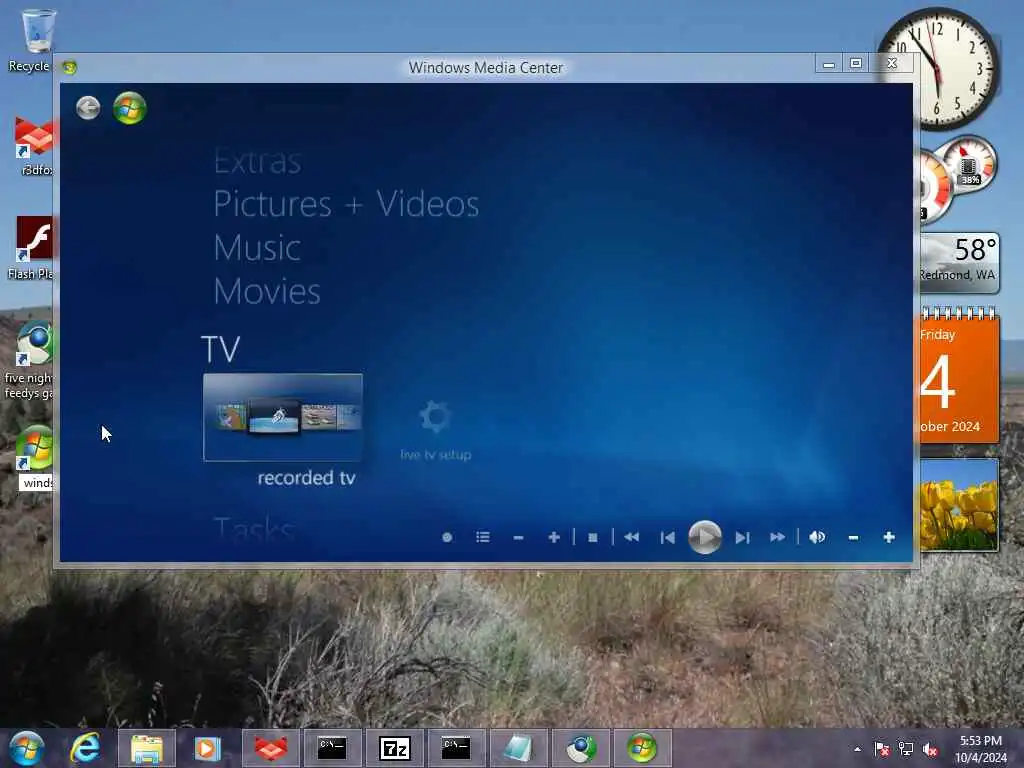The image size is (1024, 768).
Task: Open the network tray icon
Action: [x=906, y=749]
